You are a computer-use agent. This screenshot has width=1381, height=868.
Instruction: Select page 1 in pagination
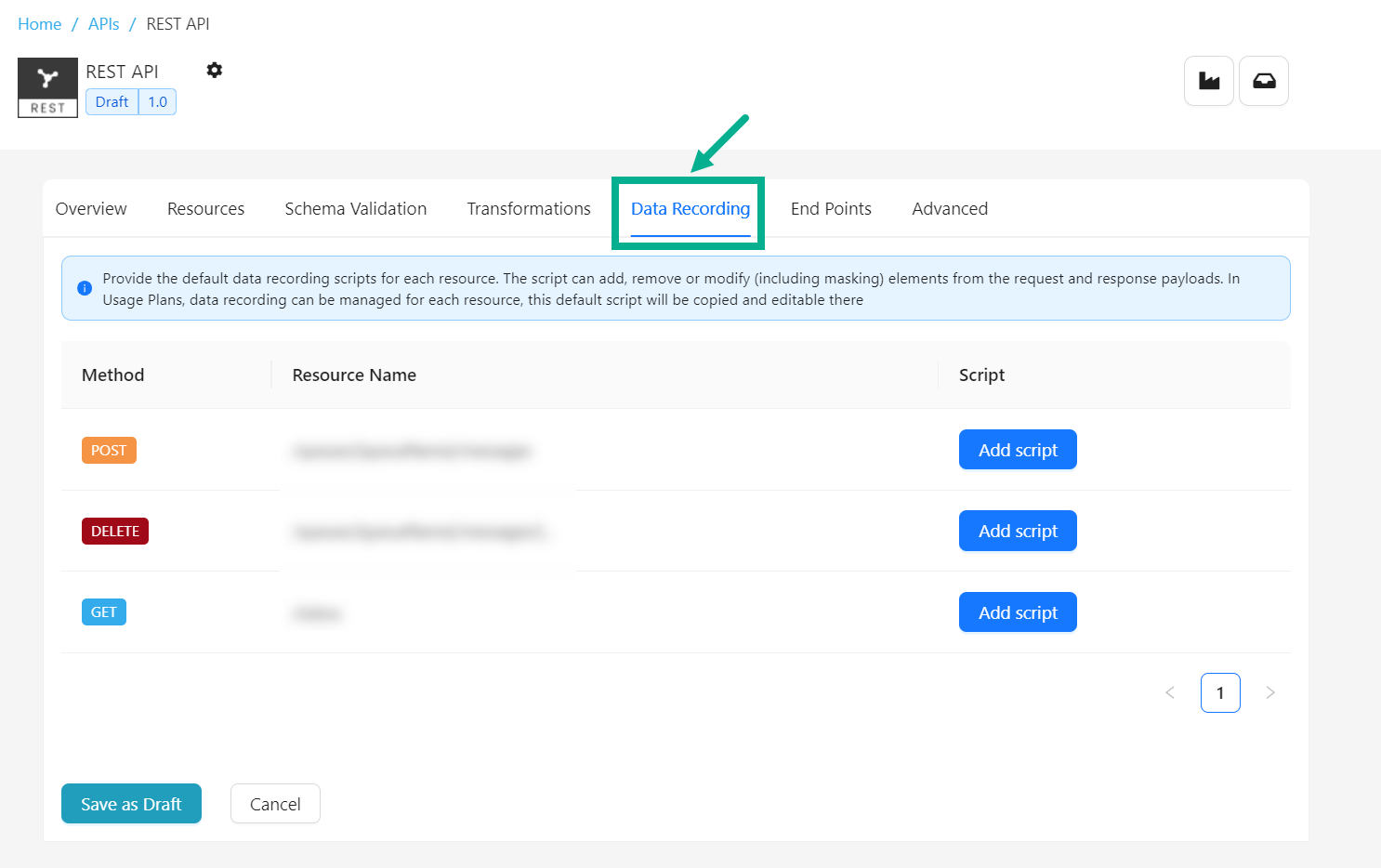[1219, 692]
